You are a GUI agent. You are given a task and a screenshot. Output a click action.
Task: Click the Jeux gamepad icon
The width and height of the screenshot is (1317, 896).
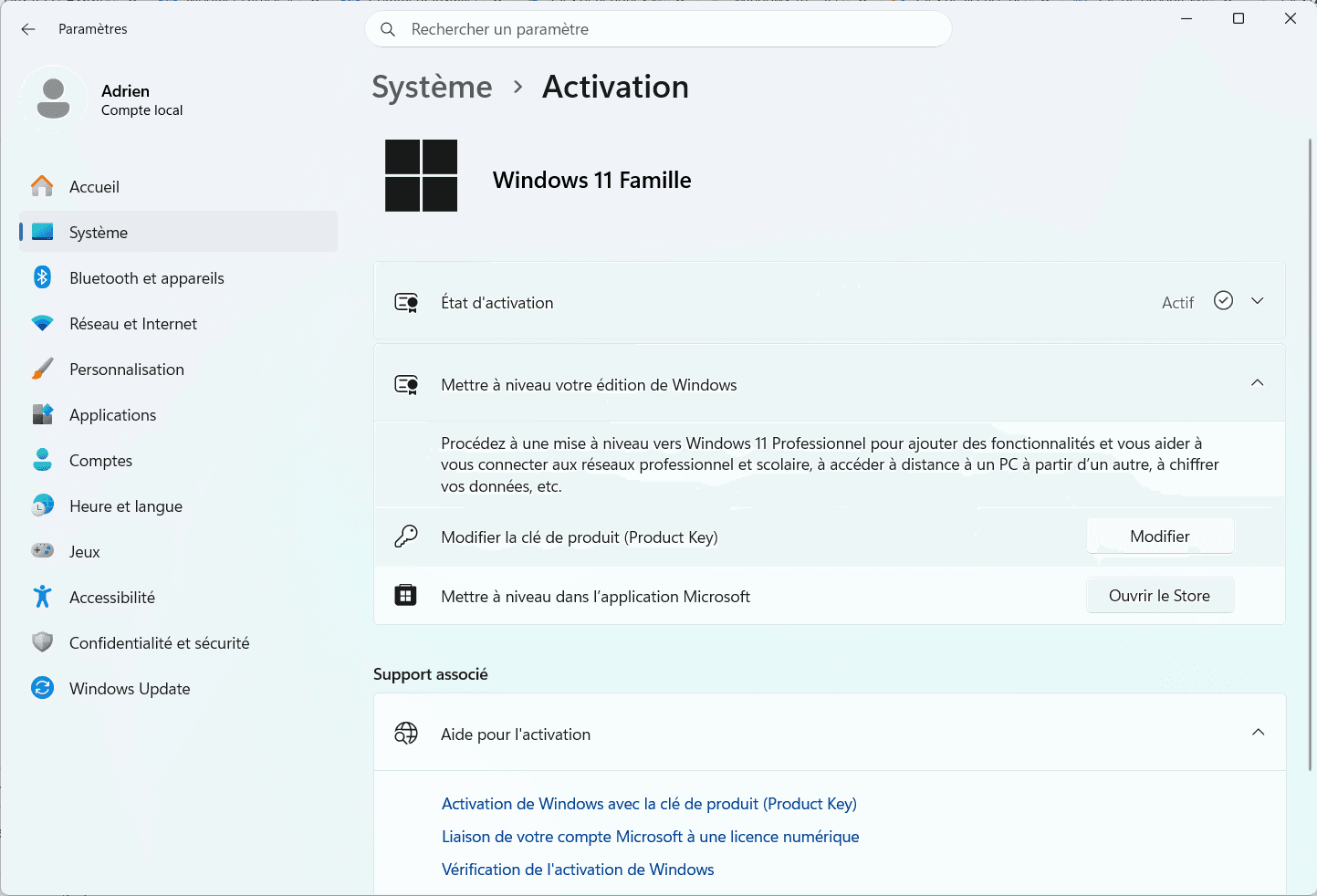[42, 551]
